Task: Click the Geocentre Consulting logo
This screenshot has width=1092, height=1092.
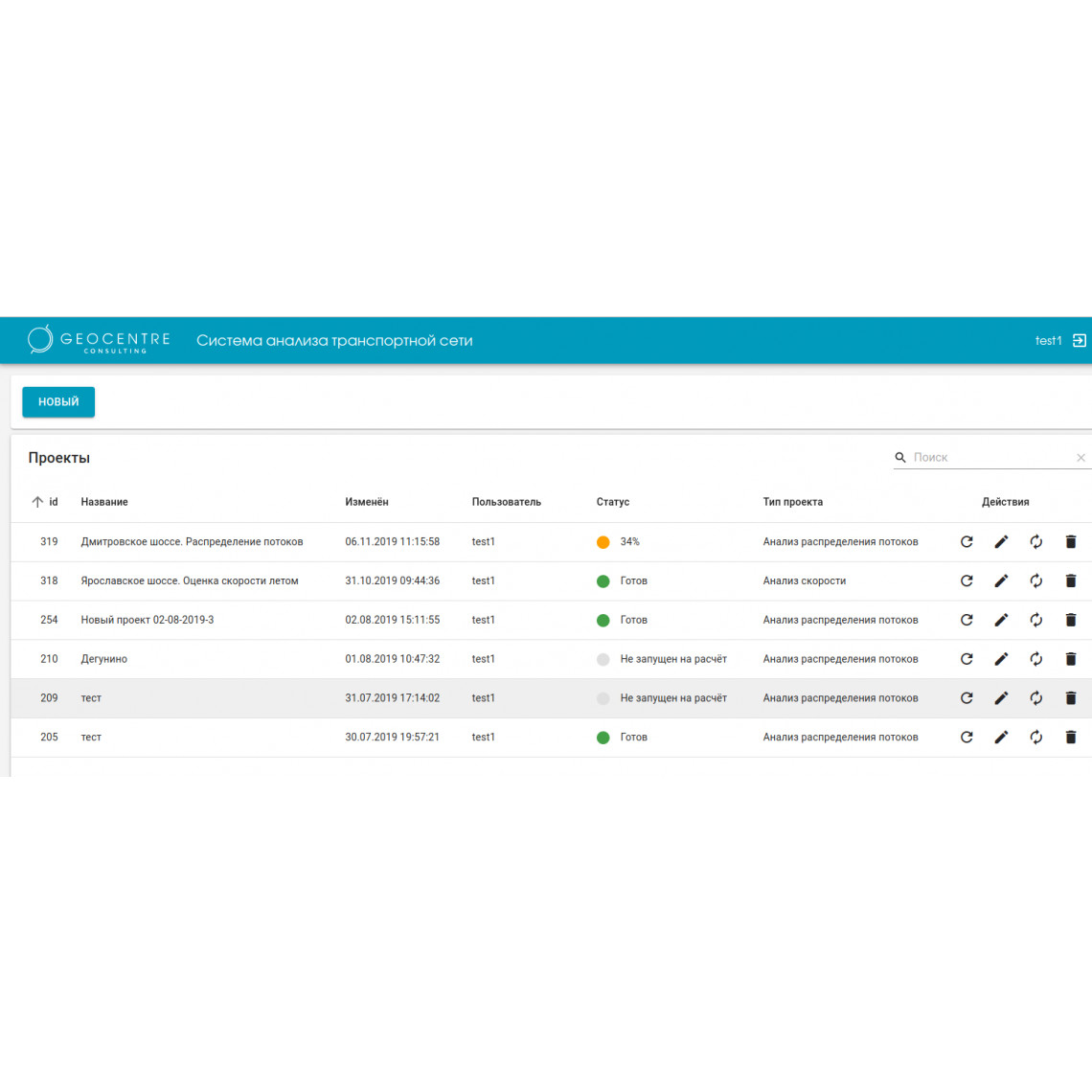Action: [99, 340]
